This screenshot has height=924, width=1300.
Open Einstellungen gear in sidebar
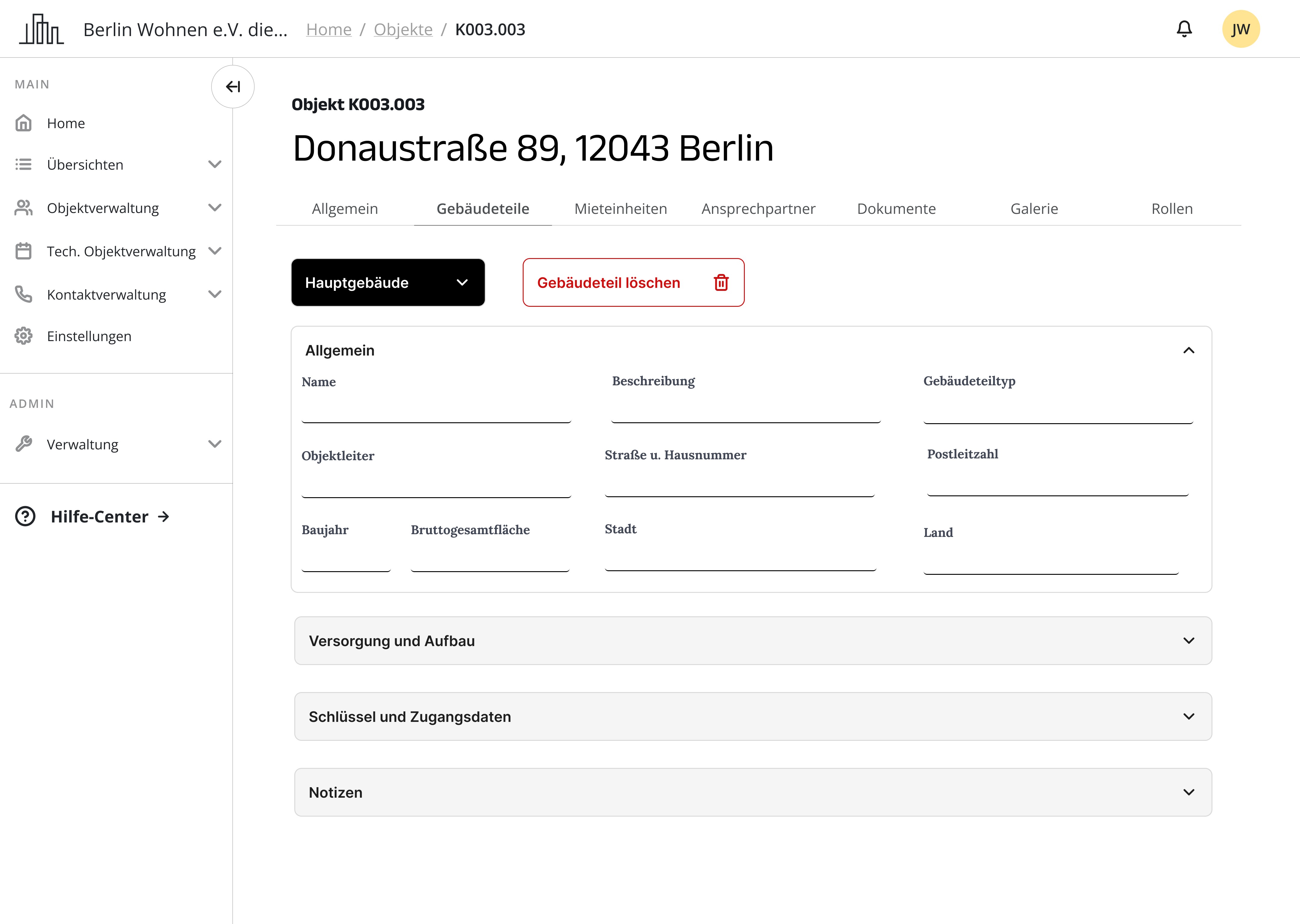point(23,336)
